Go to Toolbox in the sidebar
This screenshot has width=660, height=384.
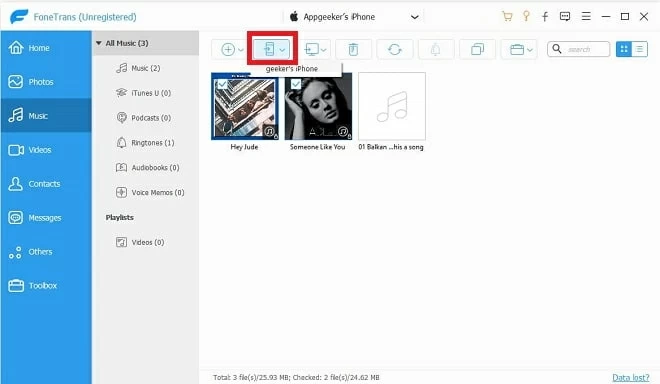point(46,285)
